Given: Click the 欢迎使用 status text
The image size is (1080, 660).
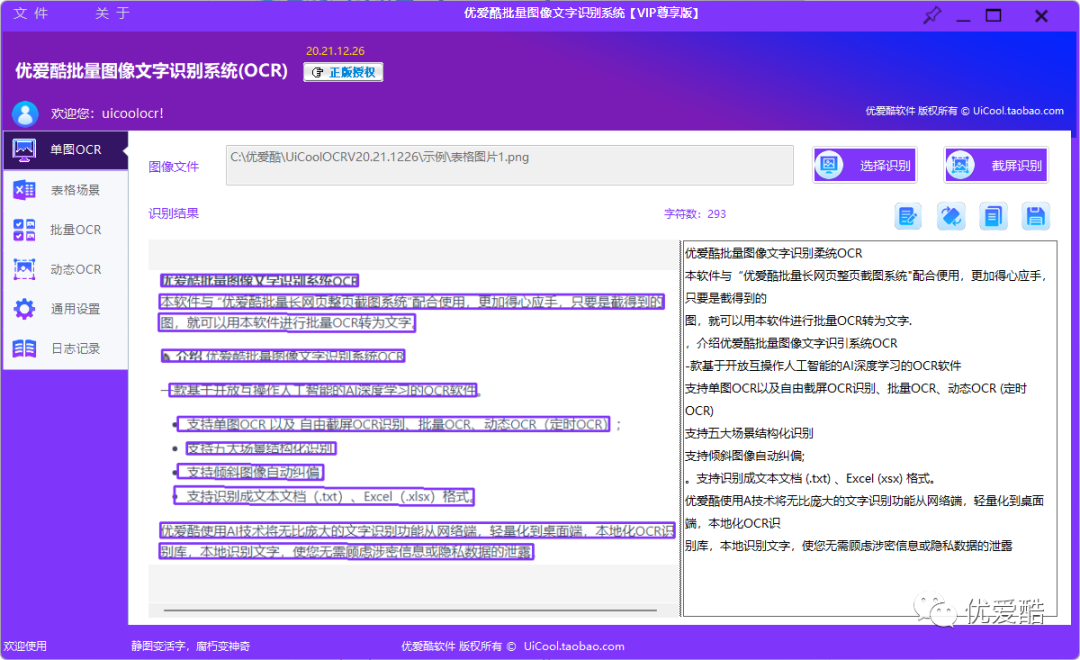Looking at the screenshot, I should pyautogui.click(x=25, y=646).
